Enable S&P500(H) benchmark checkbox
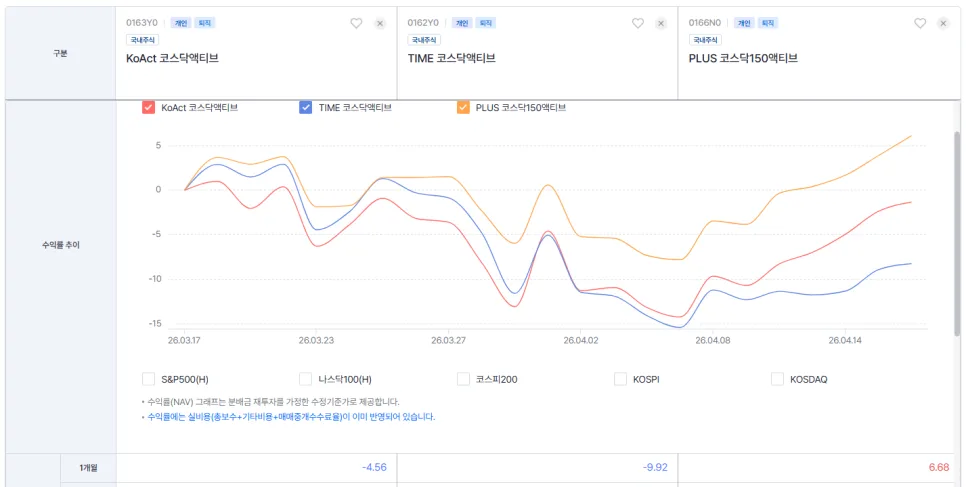 (x=148, y=379)
